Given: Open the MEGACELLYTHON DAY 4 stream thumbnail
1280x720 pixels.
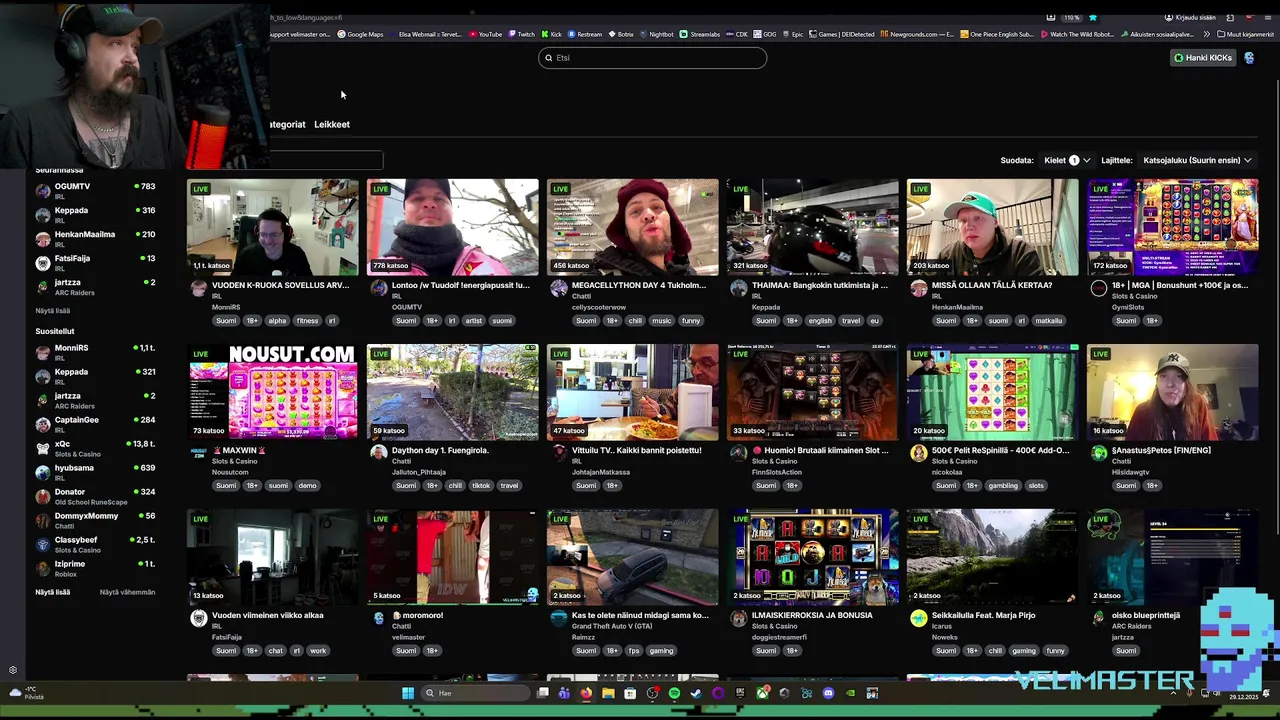Looking at the screenshot, I should click(x=632, y=227).
